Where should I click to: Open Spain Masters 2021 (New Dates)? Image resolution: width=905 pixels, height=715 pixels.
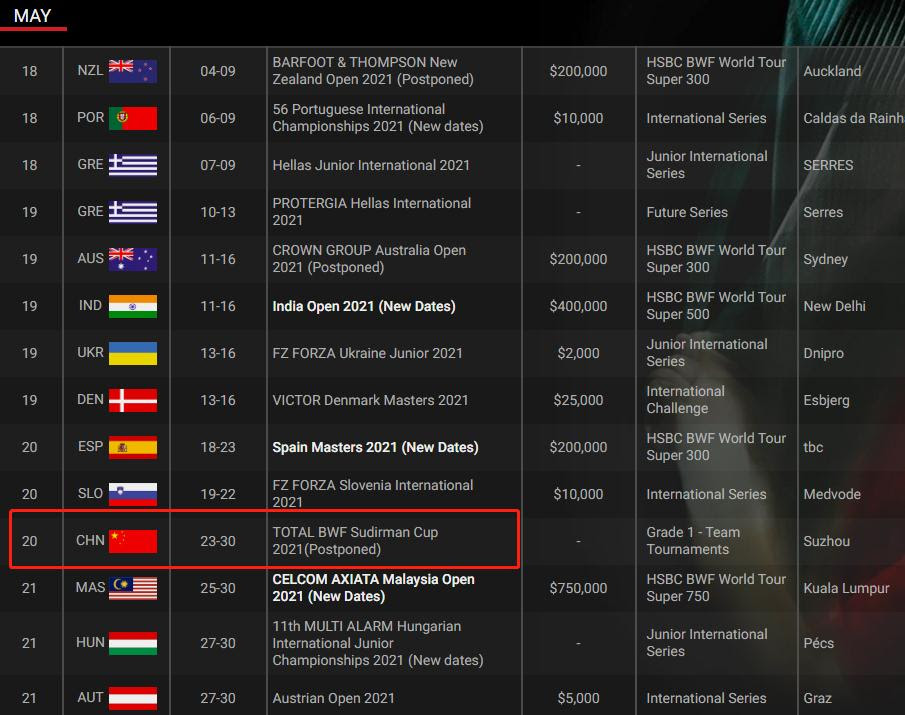tap(375, 447)
